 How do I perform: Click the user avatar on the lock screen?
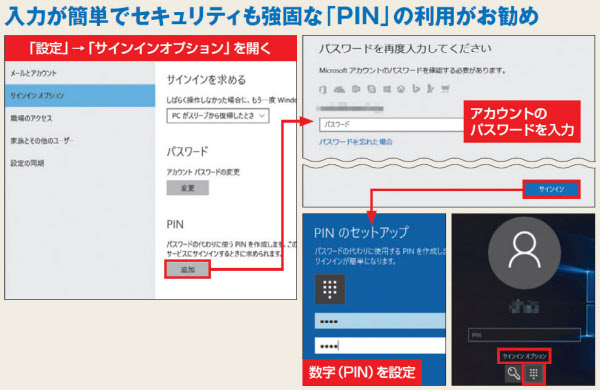point(525,253)
